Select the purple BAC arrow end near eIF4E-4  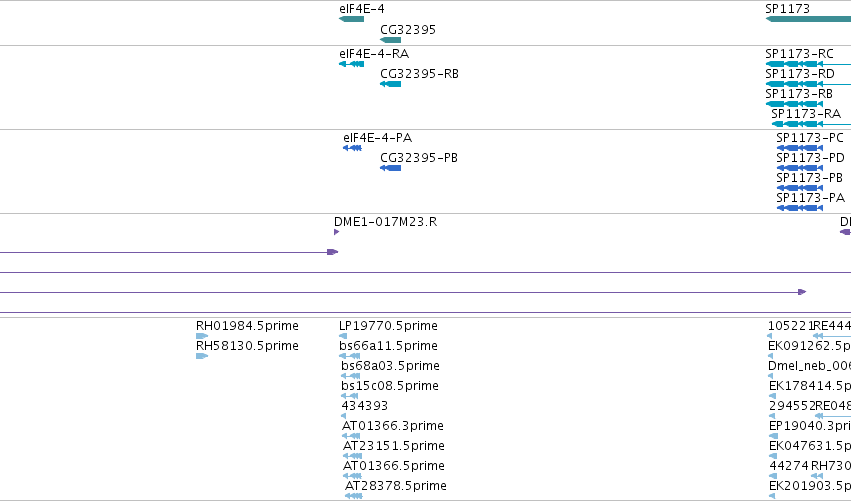tap(333, 252)
